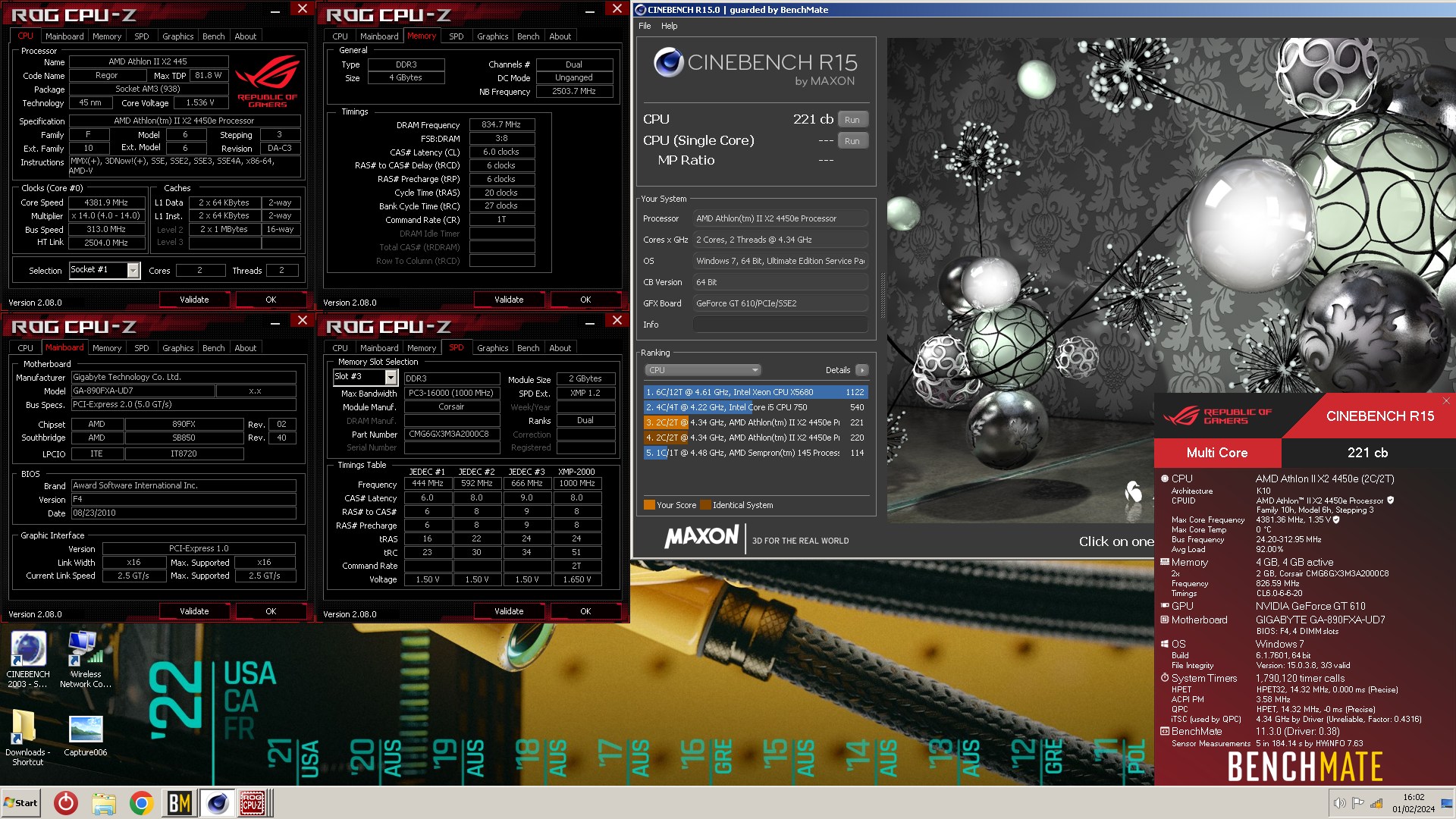Switch to Graphics tab in bottom-left CPU-Z Mainboard window

point(177,348)
